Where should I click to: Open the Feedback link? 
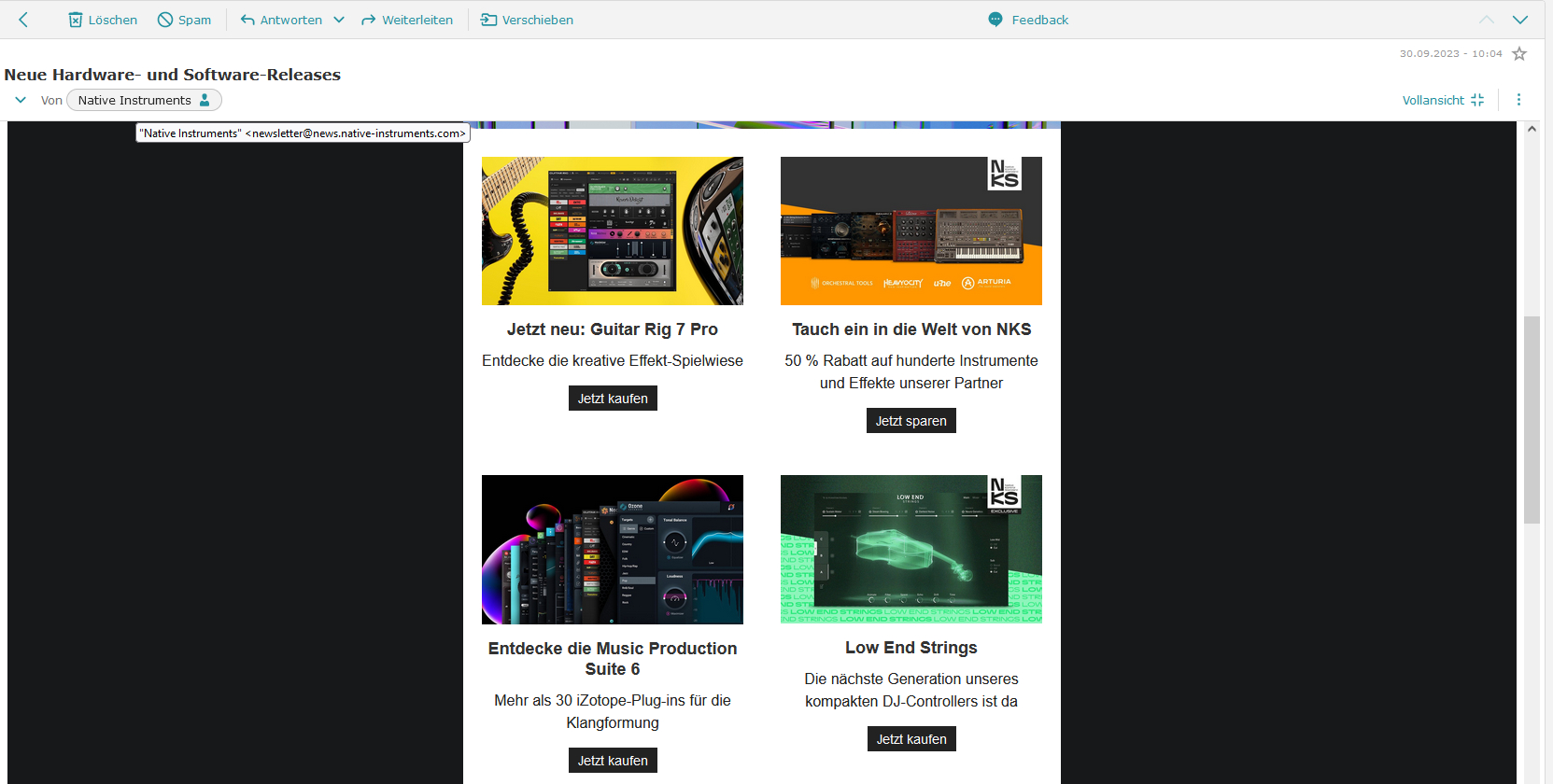[1028, 20]
